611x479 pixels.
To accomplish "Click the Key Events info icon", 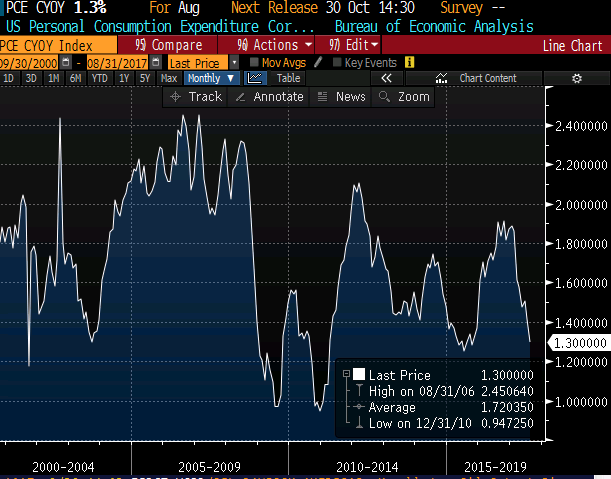I will tap(409, 62).
